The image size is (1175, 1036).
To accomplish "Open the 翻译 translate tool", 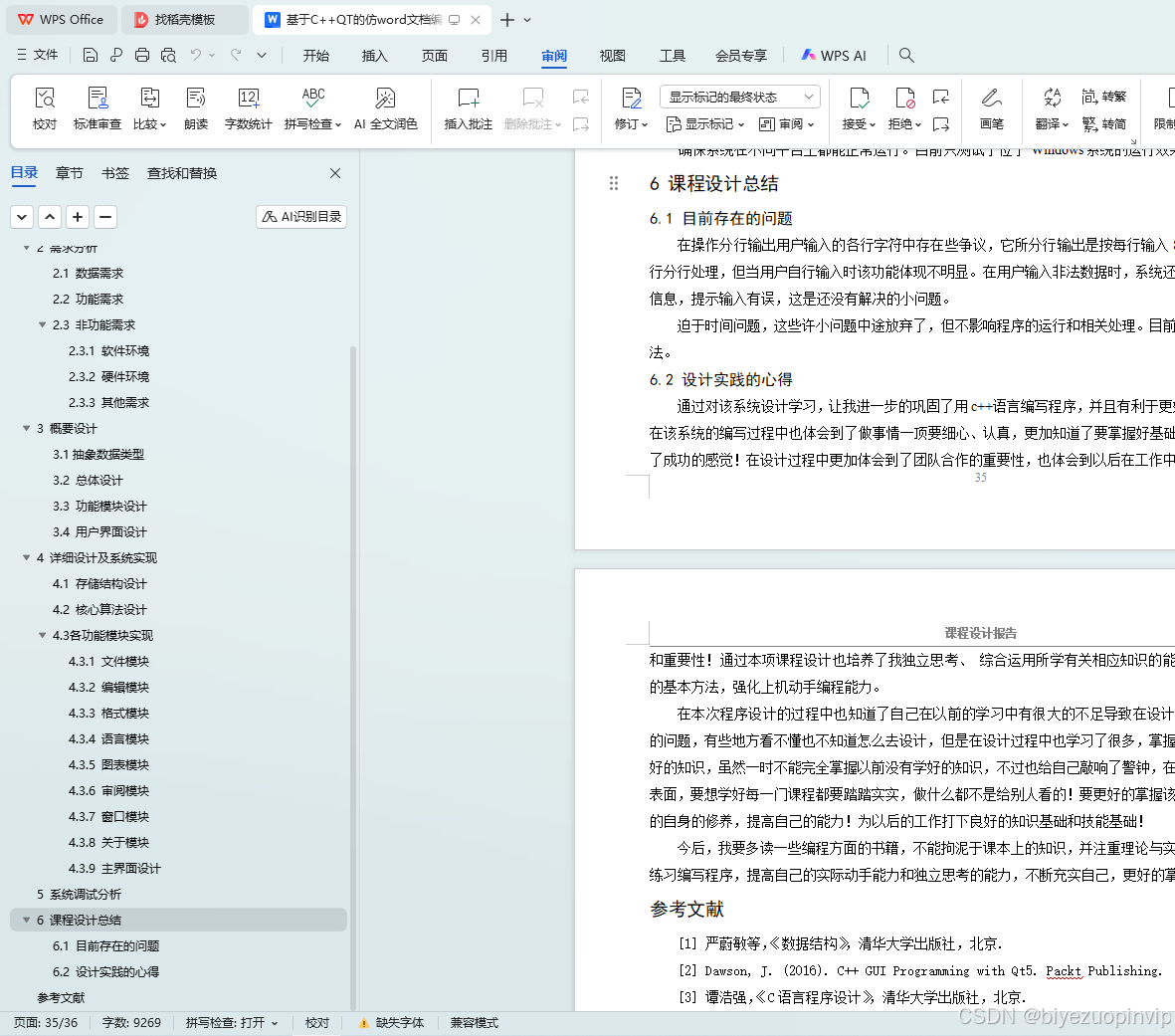I will tap(1052, 108).
